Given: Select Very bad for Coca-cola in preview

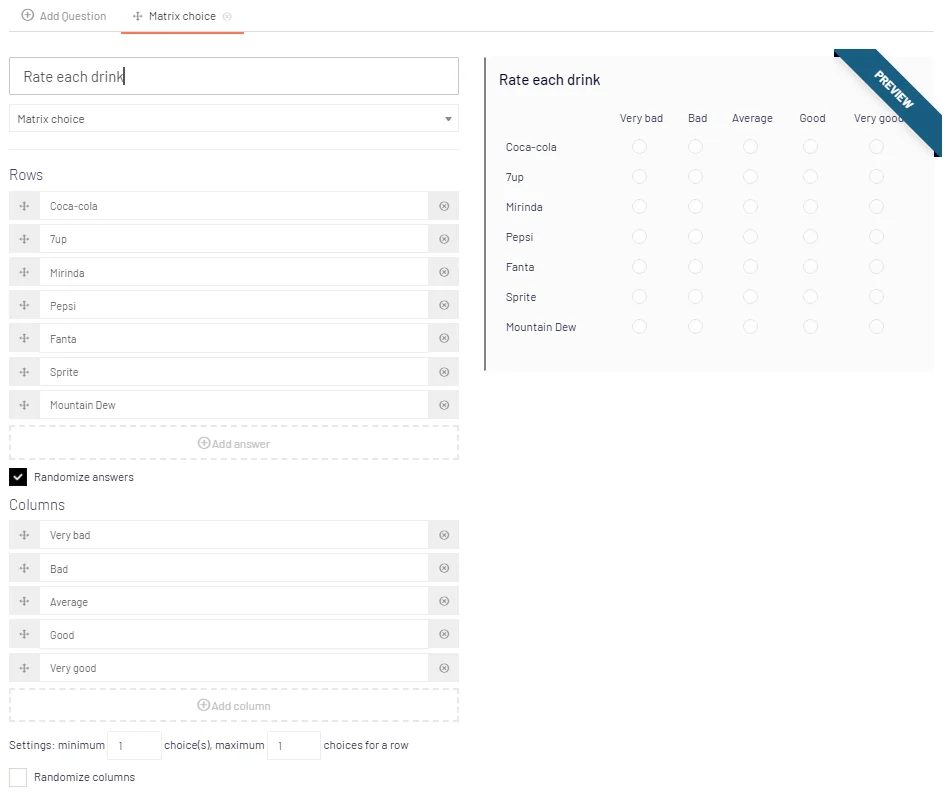Looking at the screenshot, I should [x=639, y=147].
